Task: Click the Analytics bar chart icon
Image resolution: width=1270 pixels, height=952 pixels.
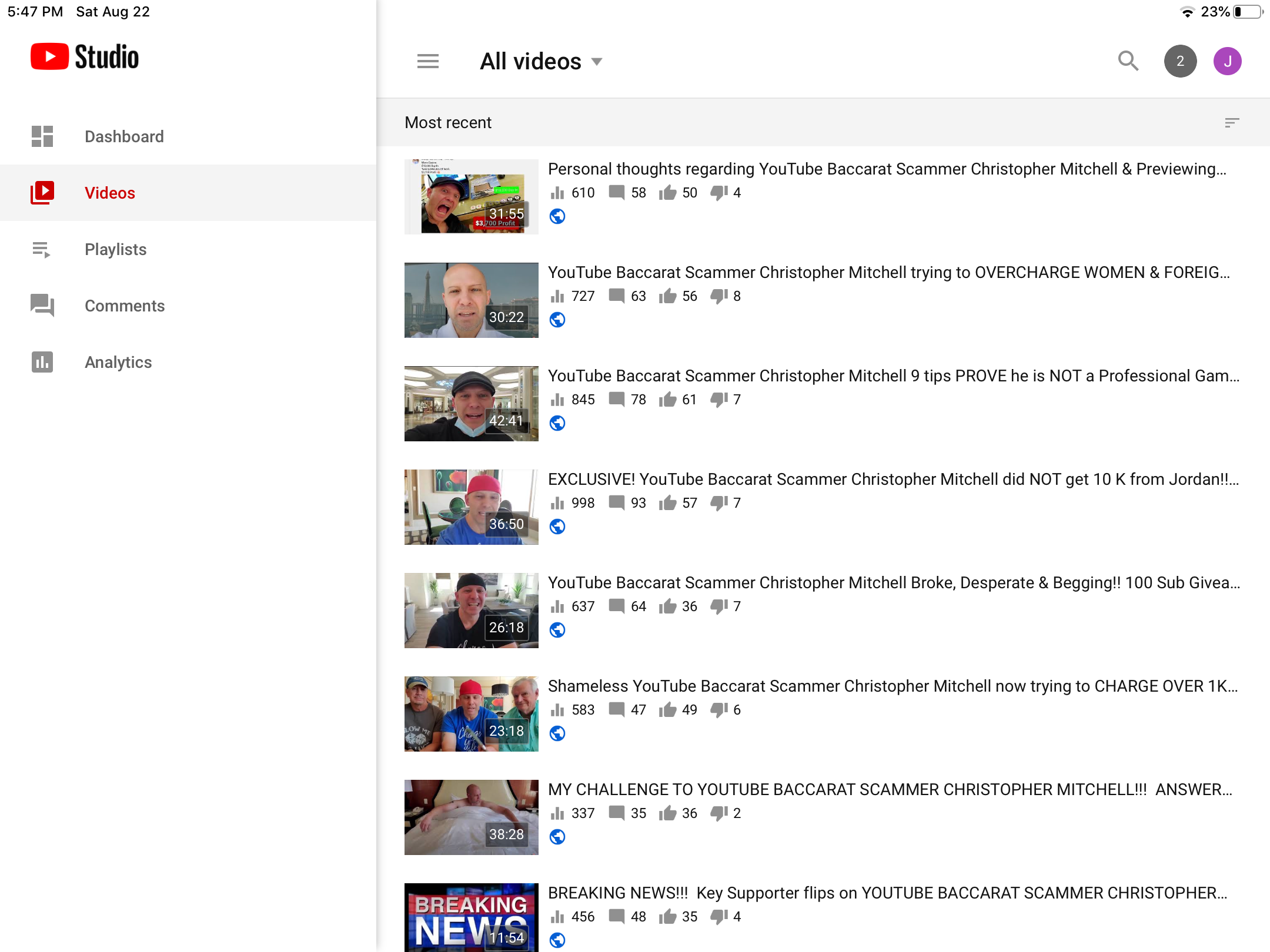Action: pyautogui.click(x=42, y=362)
